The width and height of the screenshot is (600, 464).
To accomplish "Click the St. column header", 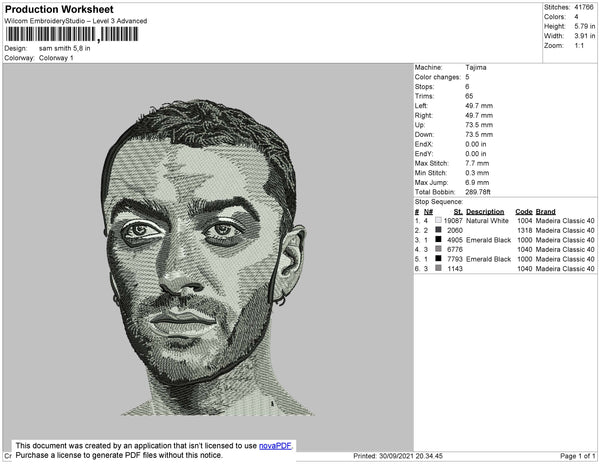I will click(458, 212).
